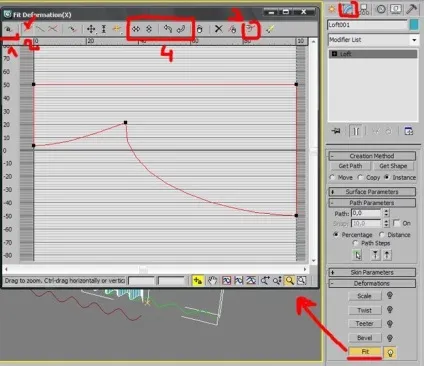424x366 pixels.
Task: Click Swap Deform Curves icon
Action: pyautogui.click(x=72, y=29)
